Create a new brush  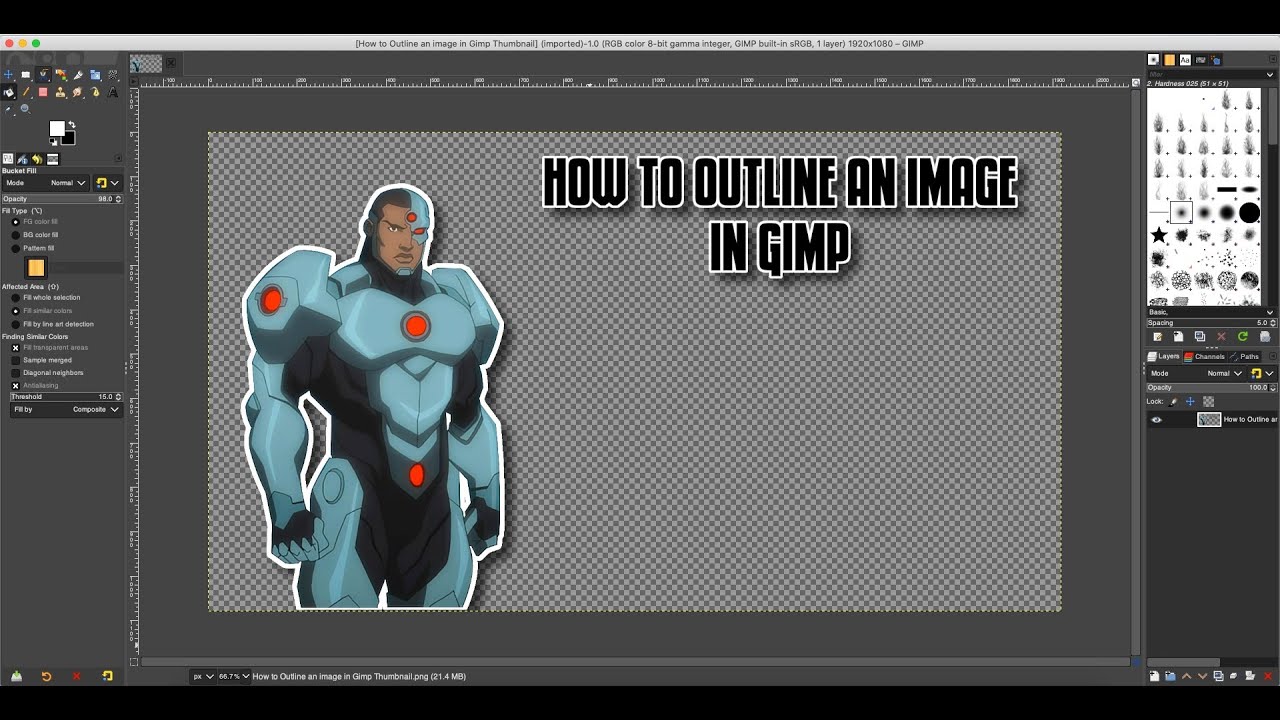[1178, 336]
